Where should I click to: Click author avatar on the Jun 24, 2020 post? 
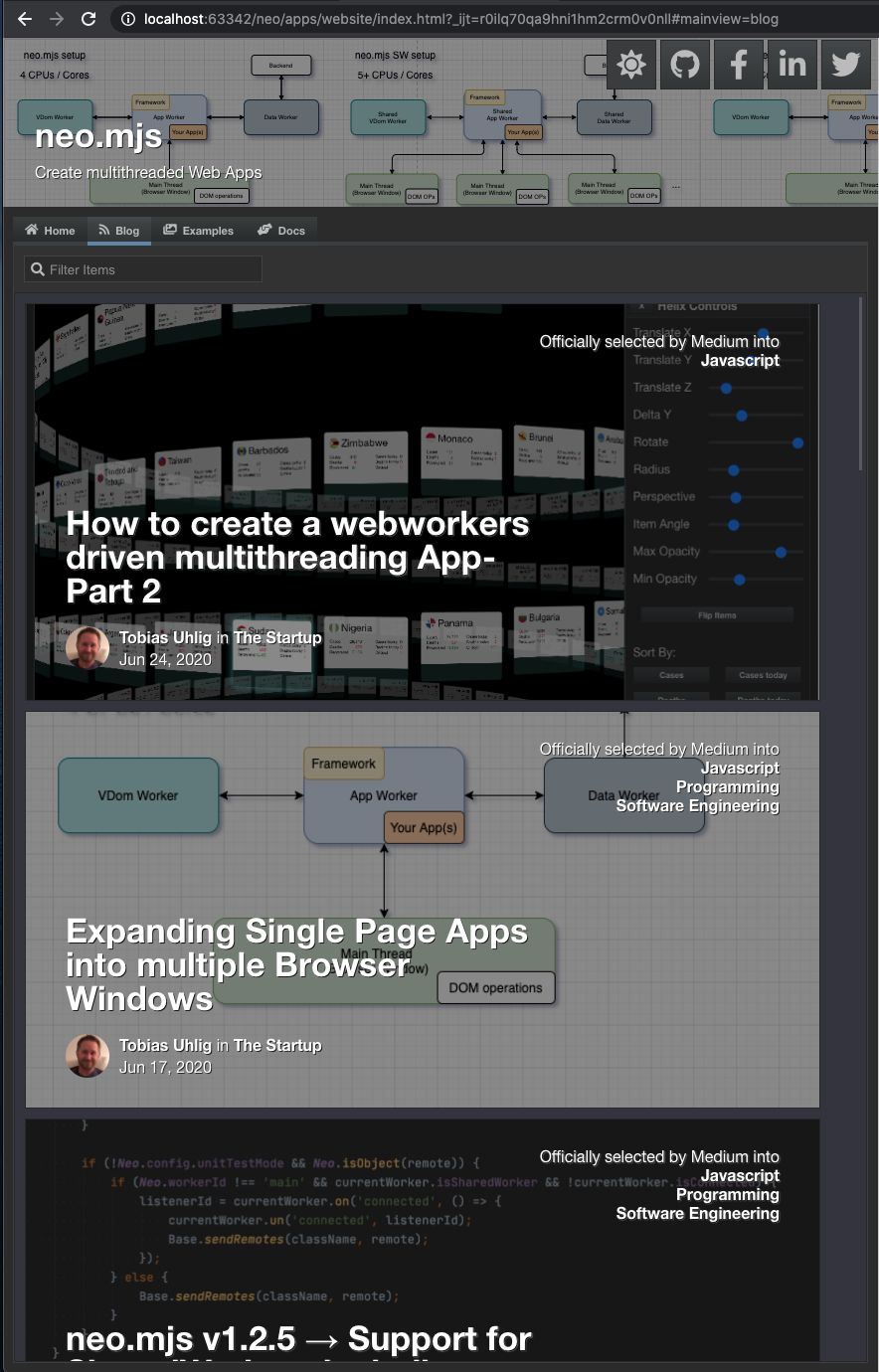pos(88,648)
